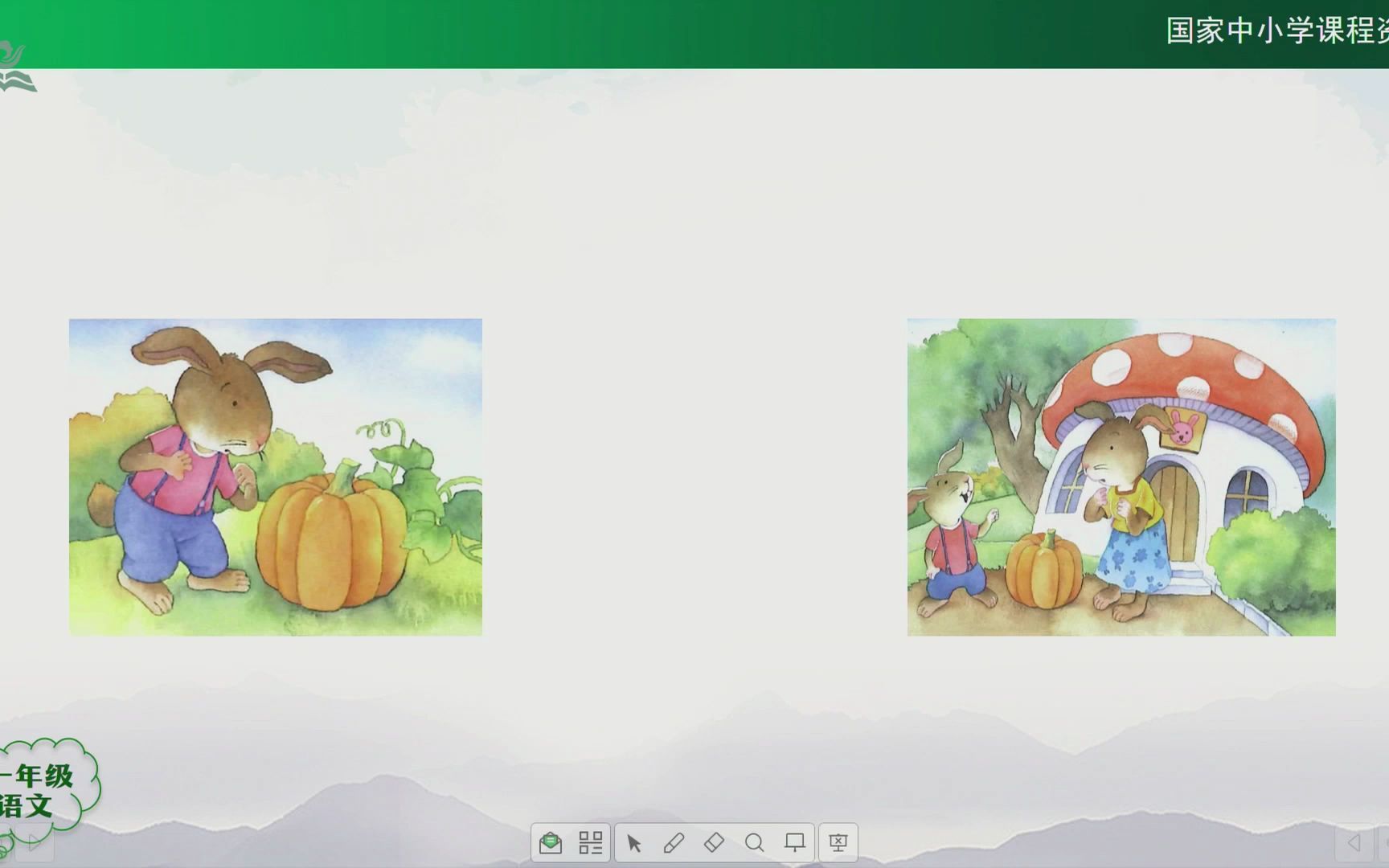Screen dimensions: 1389x868
Task: Click the play arrow at bottom left
Action: pos(34,843)
